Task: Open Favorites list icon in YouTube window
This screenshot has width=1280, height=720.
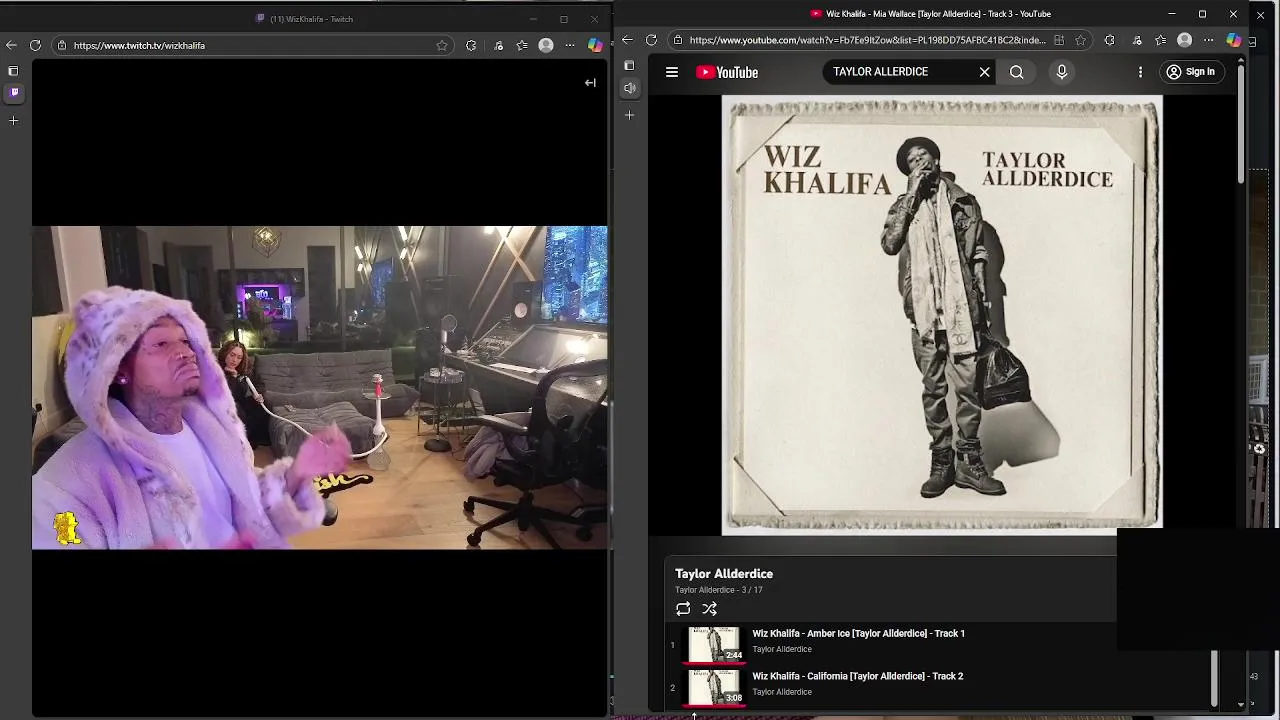Action: pyautogui.click(x=1160, y=40)
